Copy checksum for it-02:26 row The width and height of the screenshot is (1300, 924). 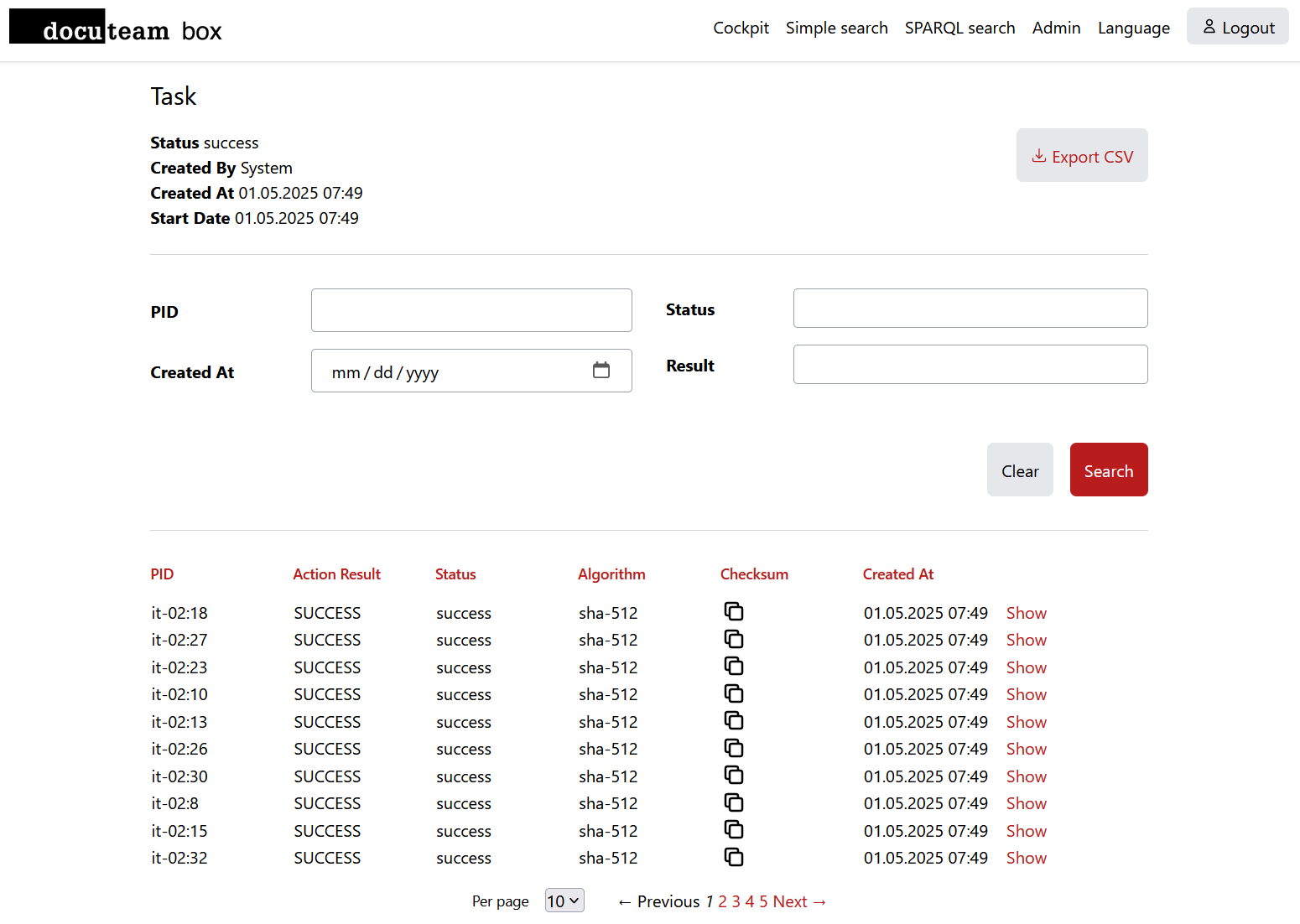[x=734, y=748]
